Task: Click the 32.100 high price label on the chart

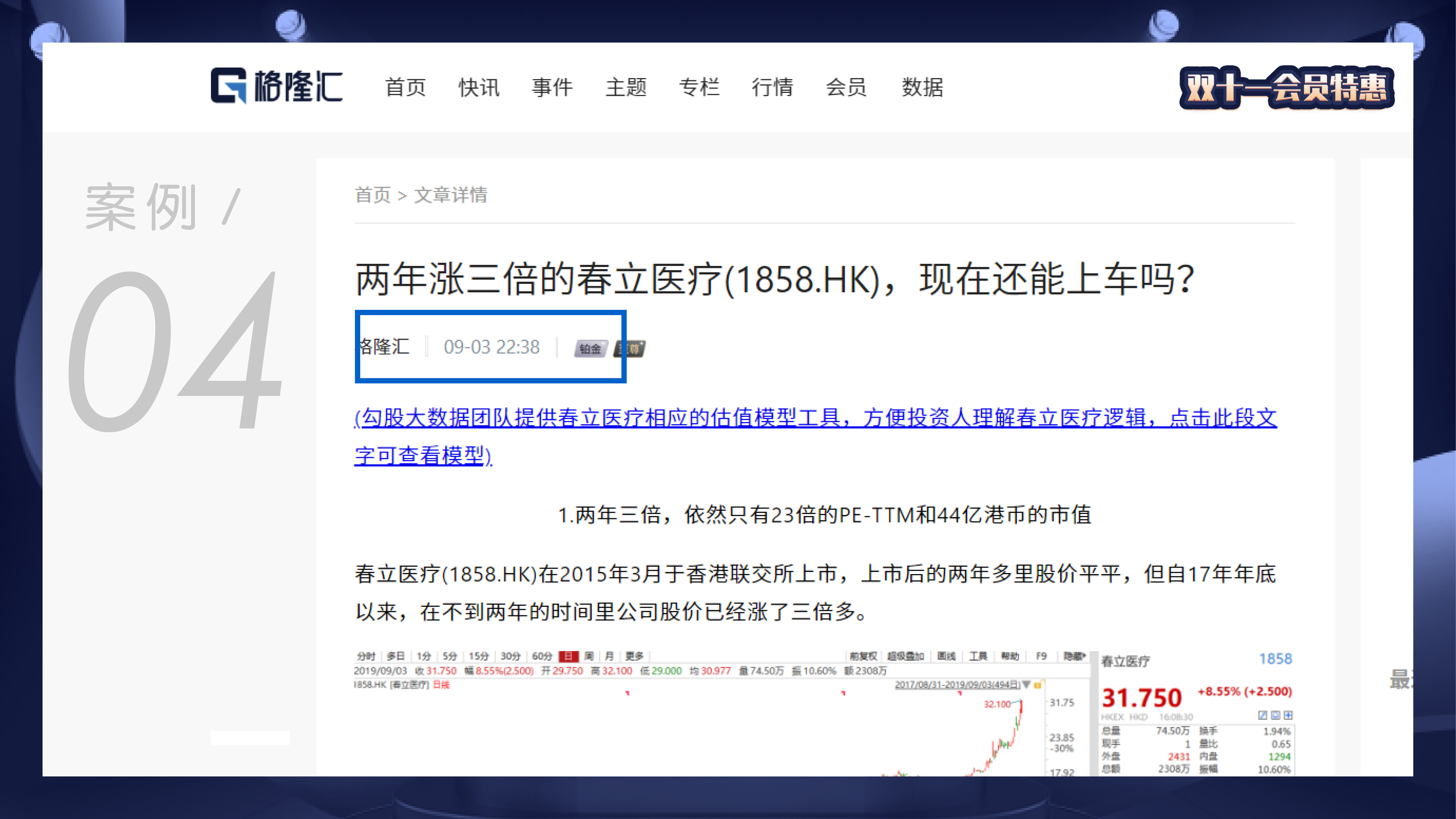Action: 997,704
